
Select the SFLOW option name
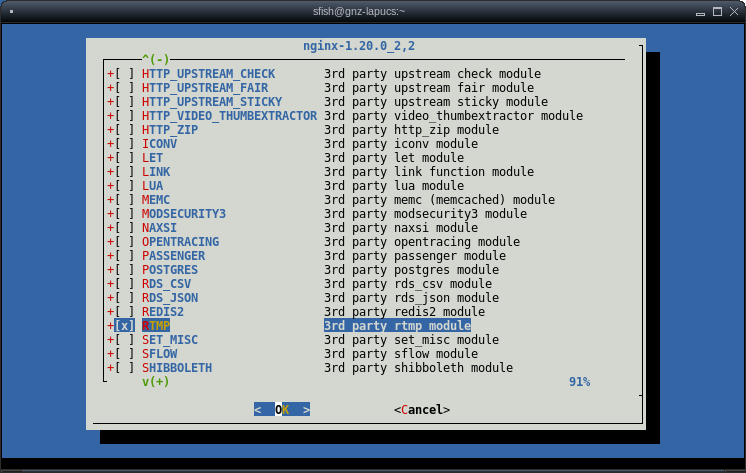click(159, 354)
